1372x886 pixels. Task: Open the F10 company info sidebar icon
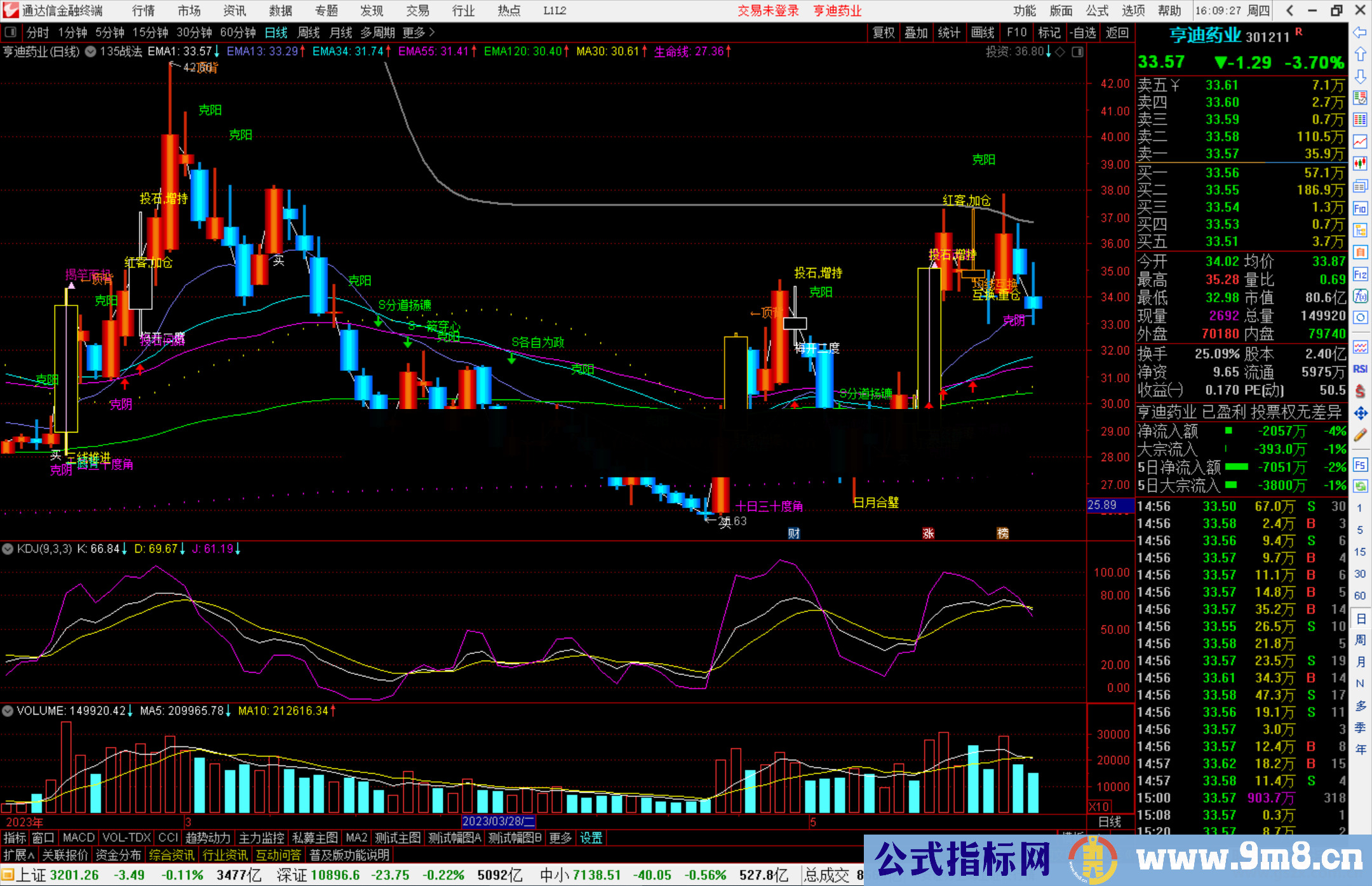coord(1360,208)
